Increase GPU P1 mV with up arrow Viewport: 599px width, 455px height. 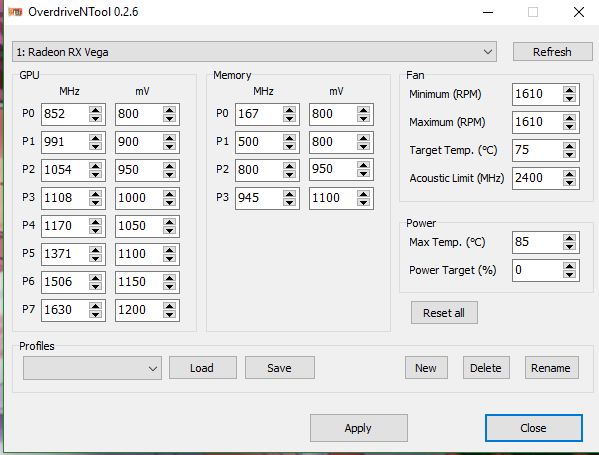[x=169, y=138]
